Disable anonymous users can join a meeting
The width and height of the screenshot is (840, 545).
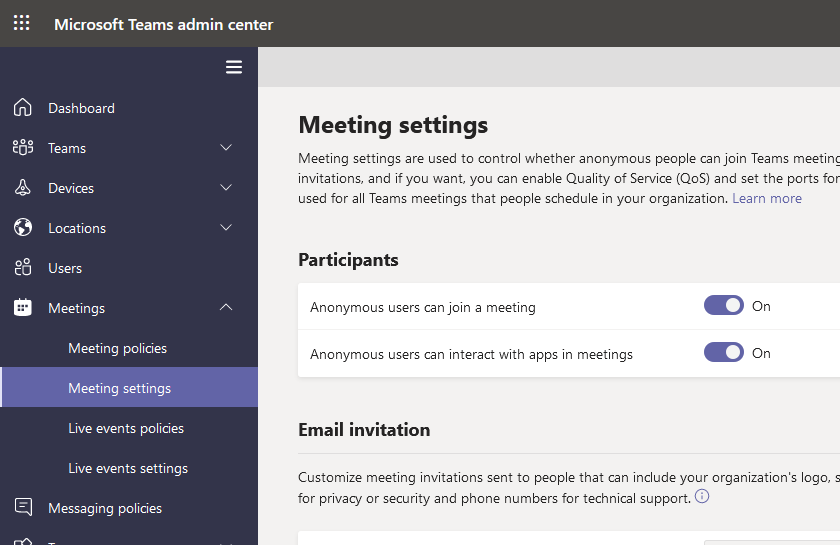pyautogui.click(x=723, y=306)
